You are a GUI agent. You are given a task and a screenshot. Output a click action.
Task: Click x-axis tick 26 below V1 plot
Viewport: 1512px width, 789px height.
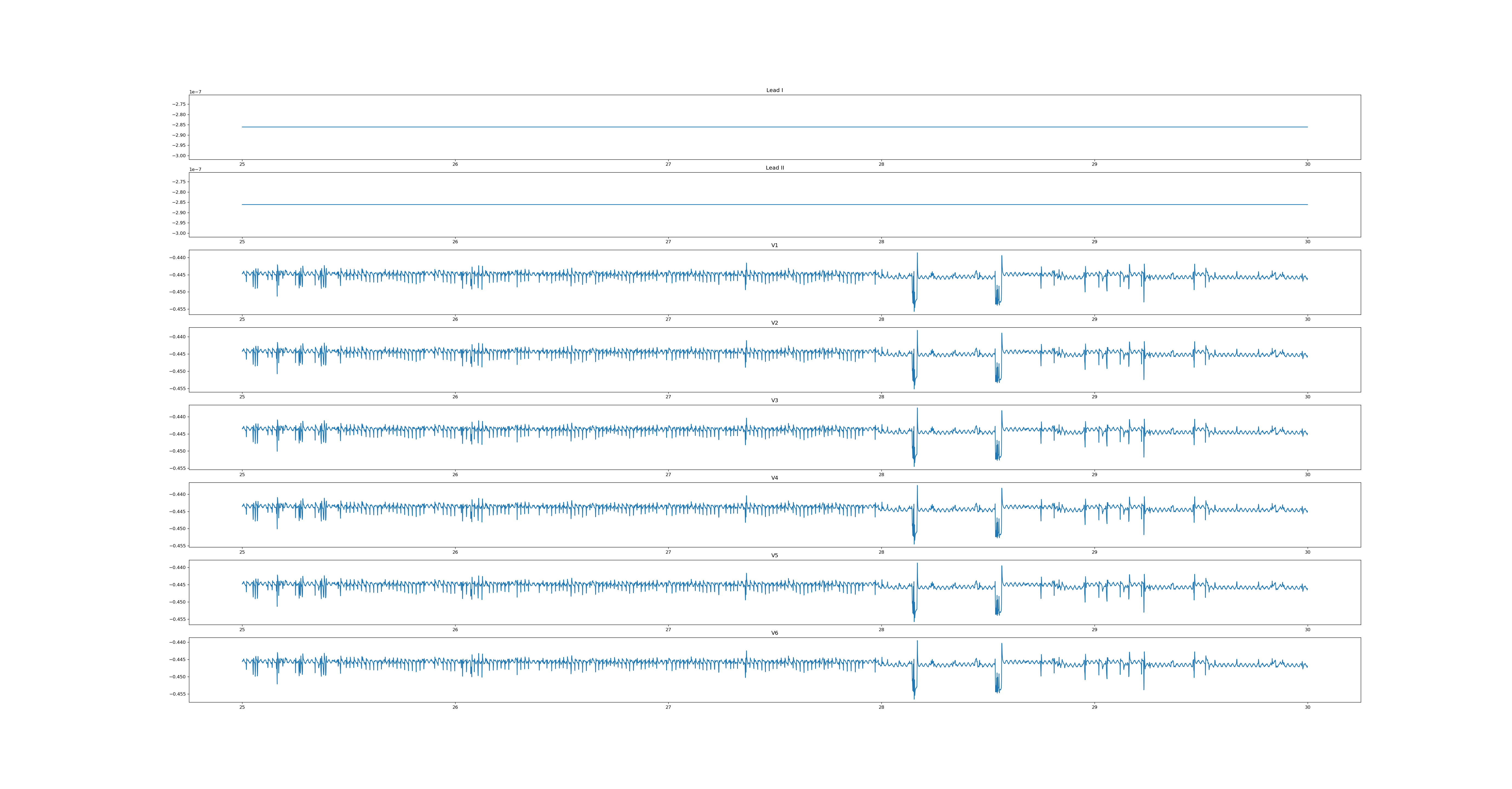455,319
